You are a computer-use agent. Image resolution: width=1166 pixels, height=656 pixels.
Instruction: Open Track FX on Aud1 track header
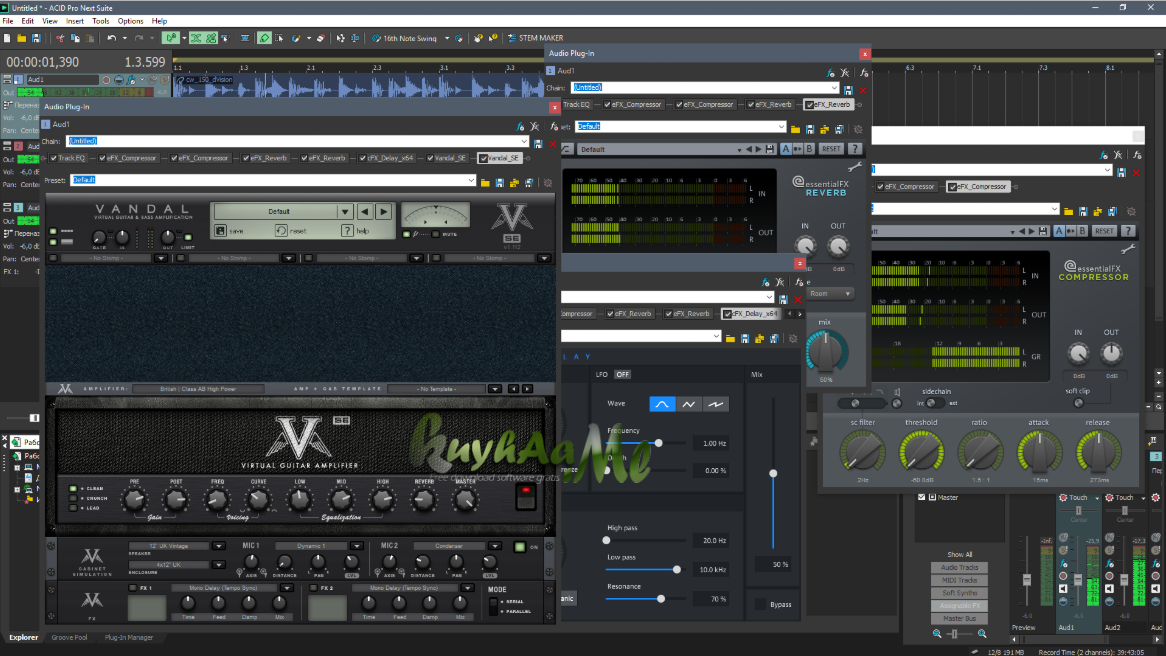pyautogui.click(x=132, y=80)
